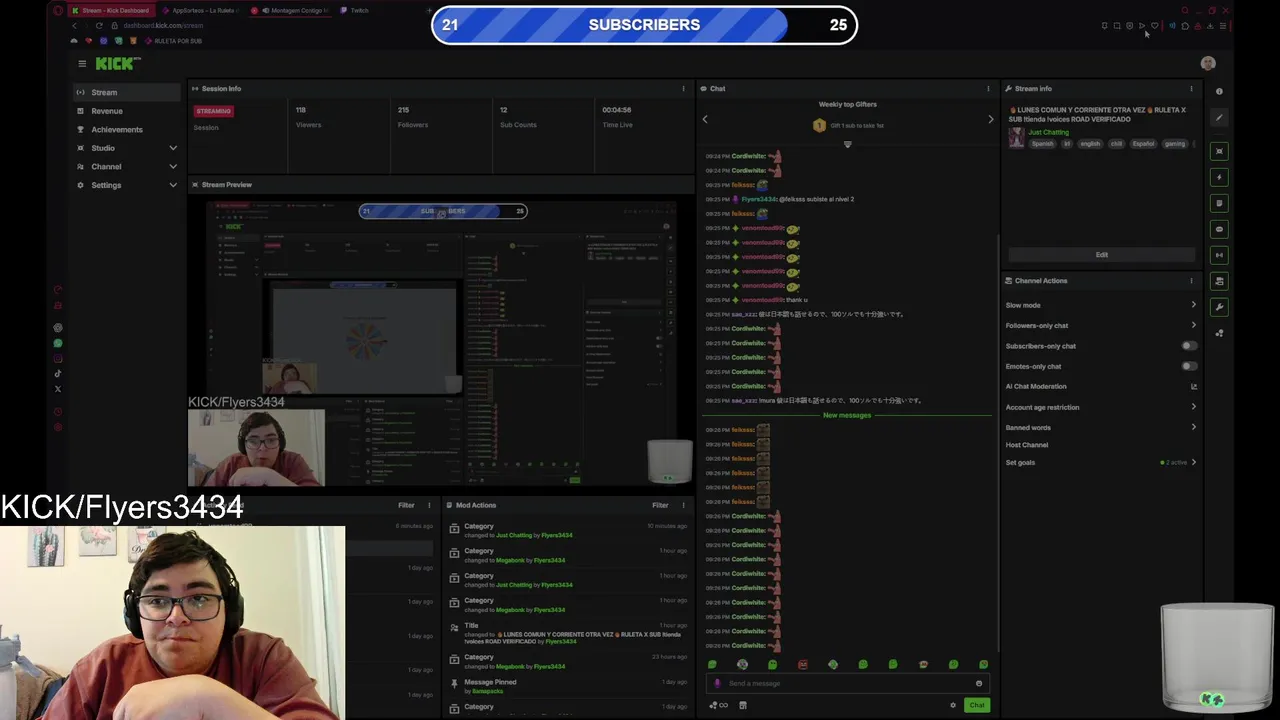Open Revenue page in sidebar

point(127,111)
